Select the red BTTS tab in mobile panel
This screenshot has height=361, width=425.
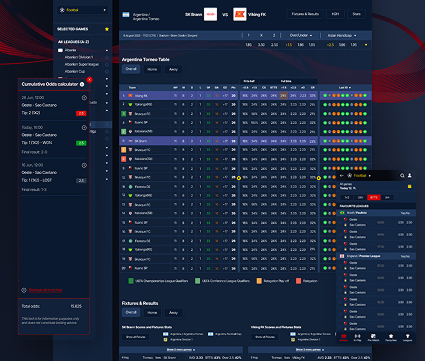[x=374, y=198]
